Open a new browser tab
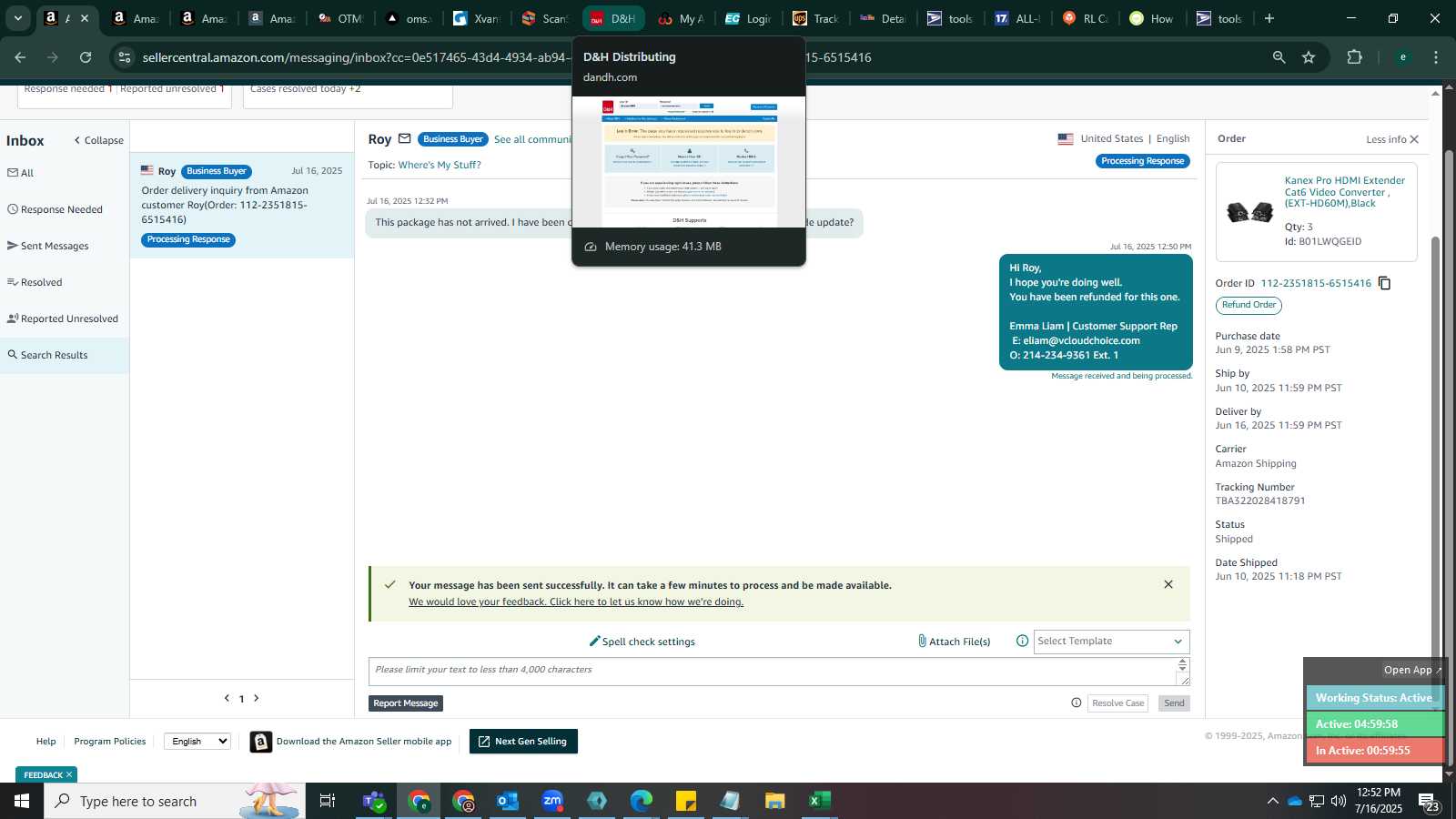The height and width of the screenshot is (819, 1456). 1269,18
